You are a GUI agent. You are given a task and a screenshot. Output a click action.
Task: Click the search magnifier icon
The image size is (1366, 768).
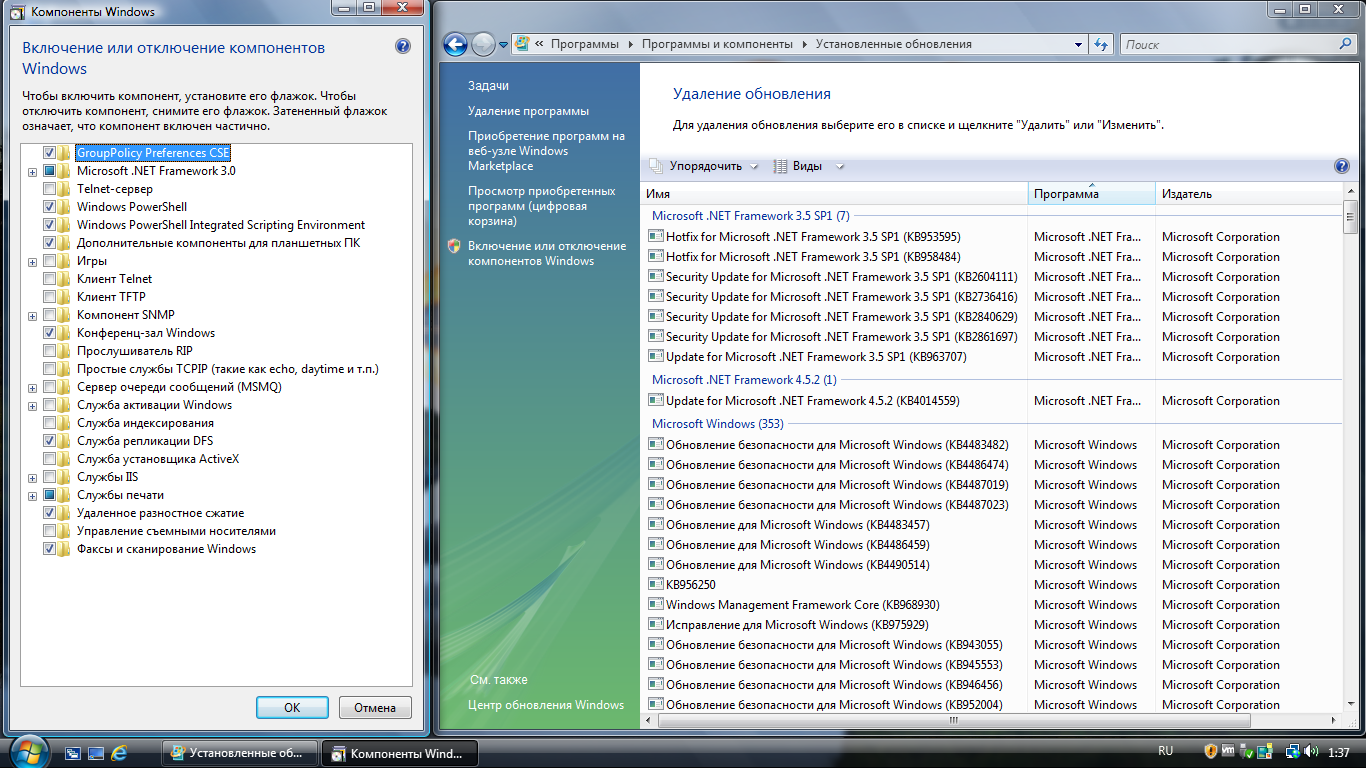(x=1345, y=44)
